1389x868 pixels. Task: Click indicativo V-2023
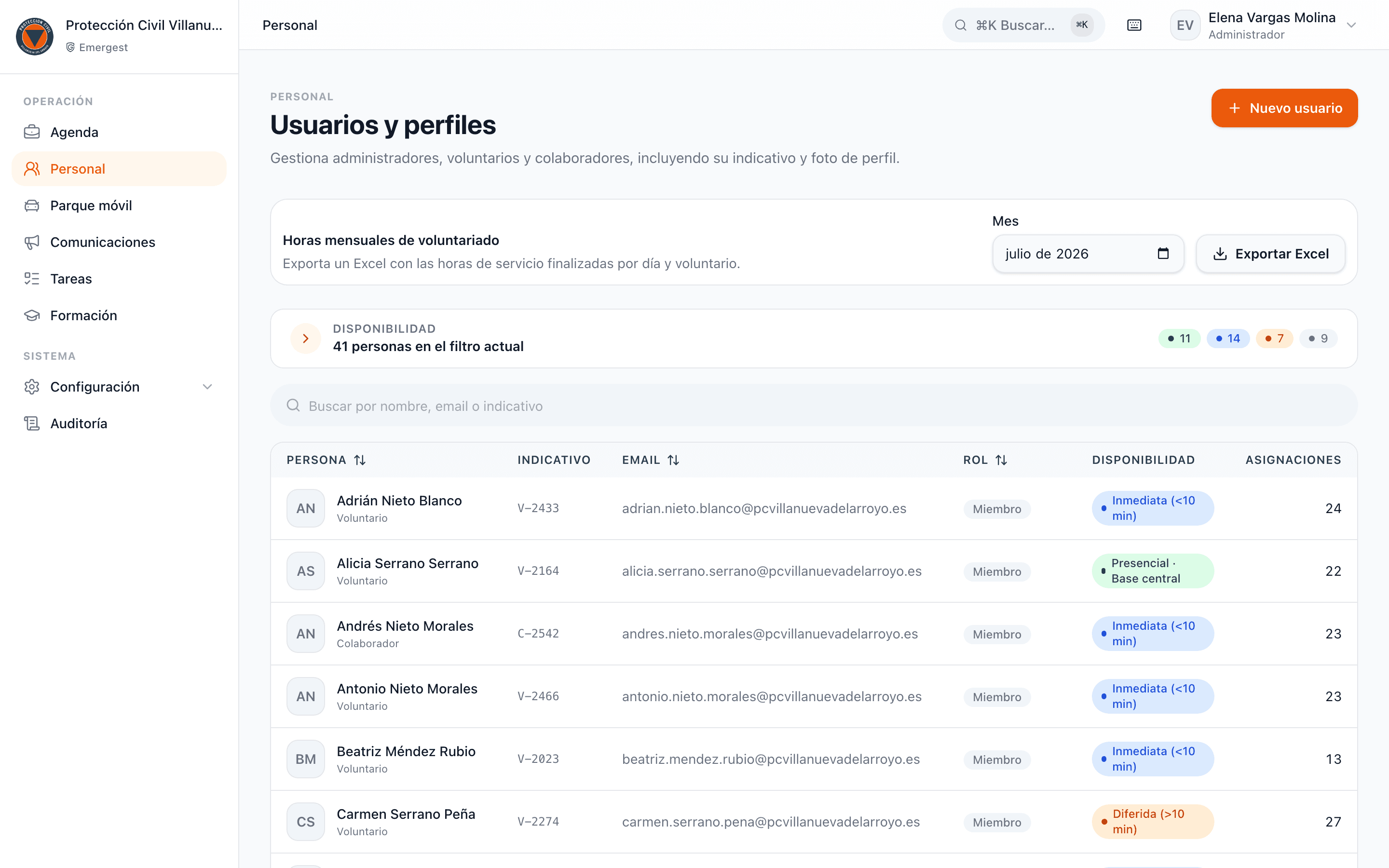[538, 759]
